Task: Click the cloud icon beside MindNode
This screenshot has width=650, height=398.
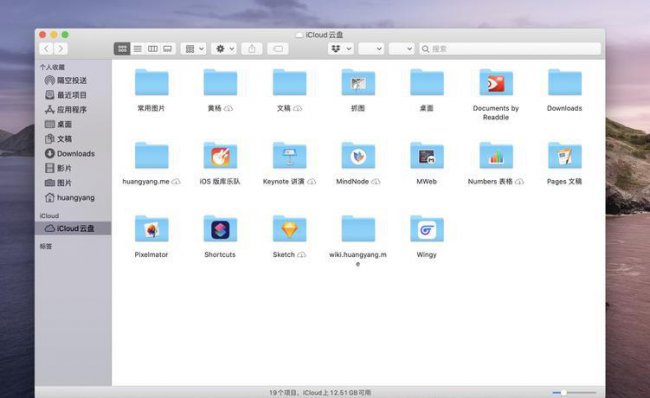Action: coord(376,182)
